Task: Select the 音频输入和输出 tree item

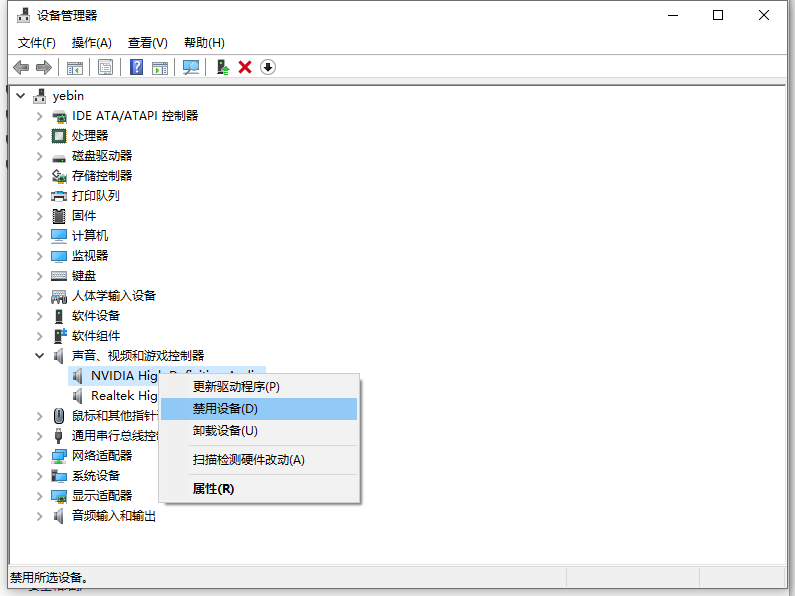Action: click(x=113, y=516)
